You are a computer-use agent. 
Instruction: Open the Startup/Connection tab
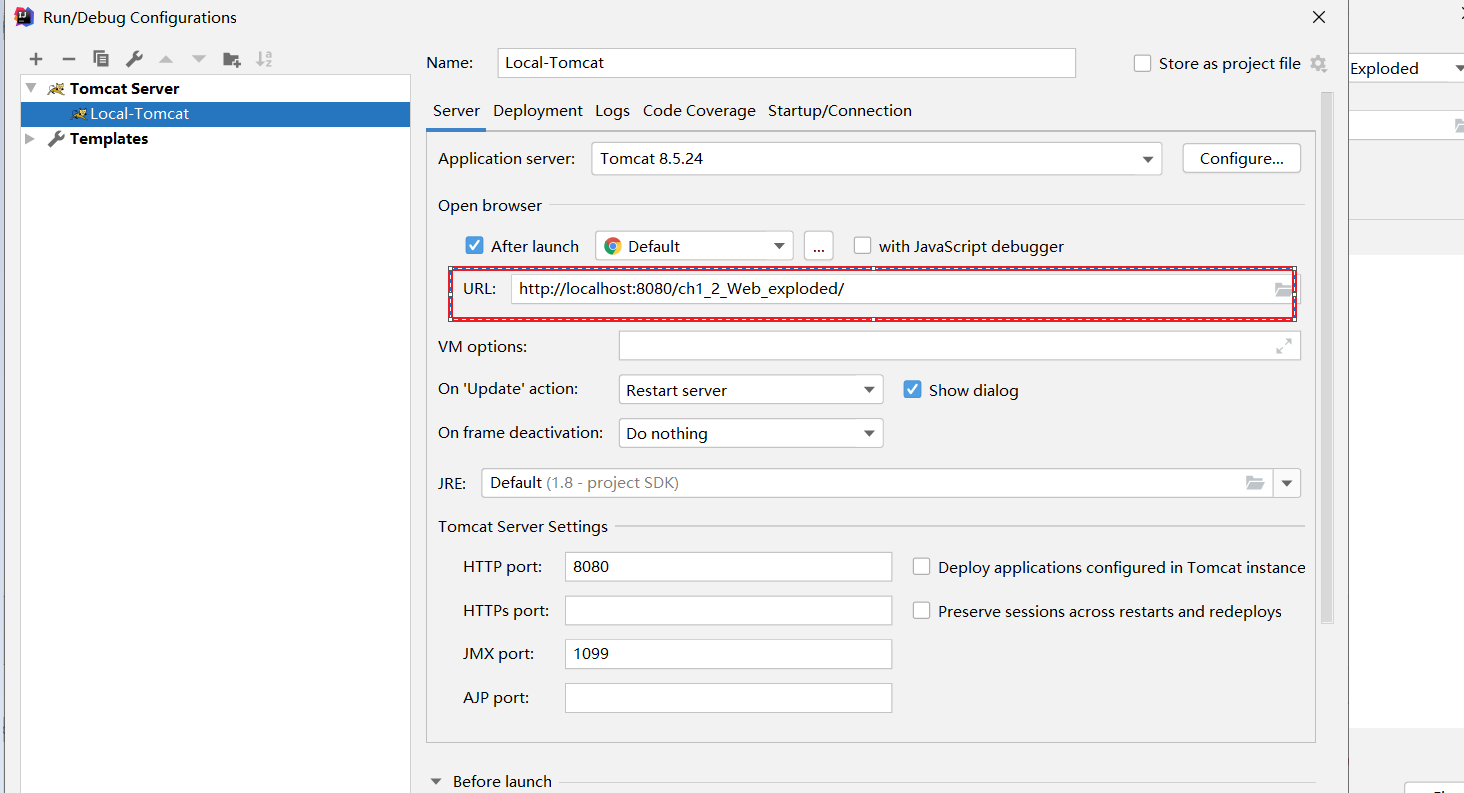tap(840, 111)
